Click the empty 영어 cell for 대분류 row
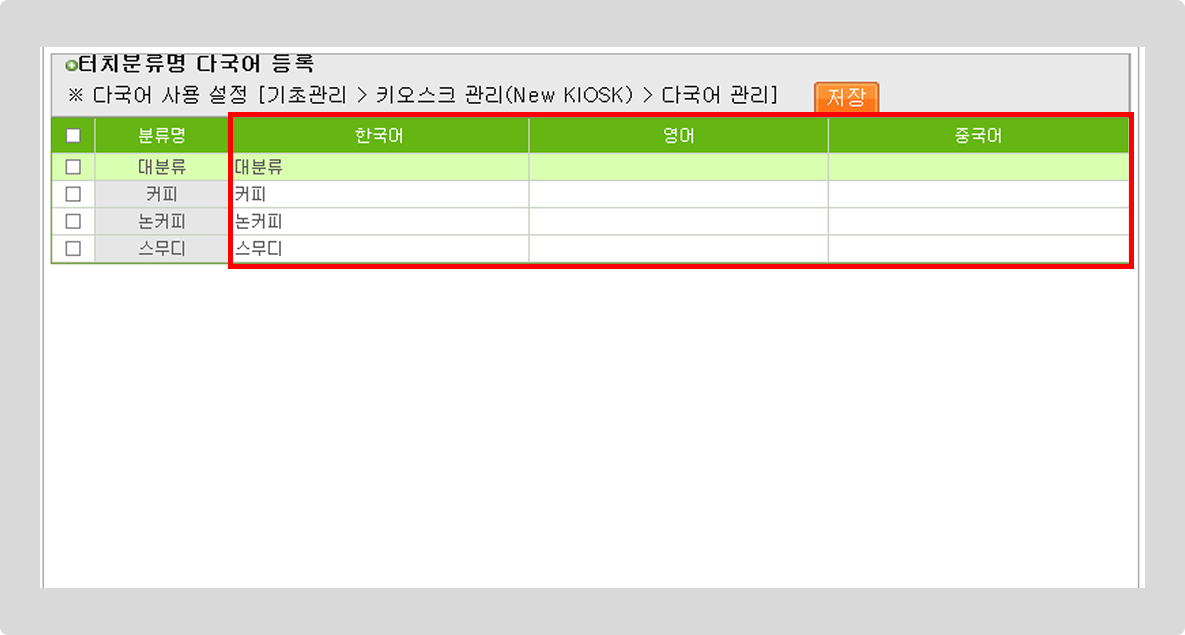Image resolution: width=1185 pixels, height=635 pixels. [678, 167]
